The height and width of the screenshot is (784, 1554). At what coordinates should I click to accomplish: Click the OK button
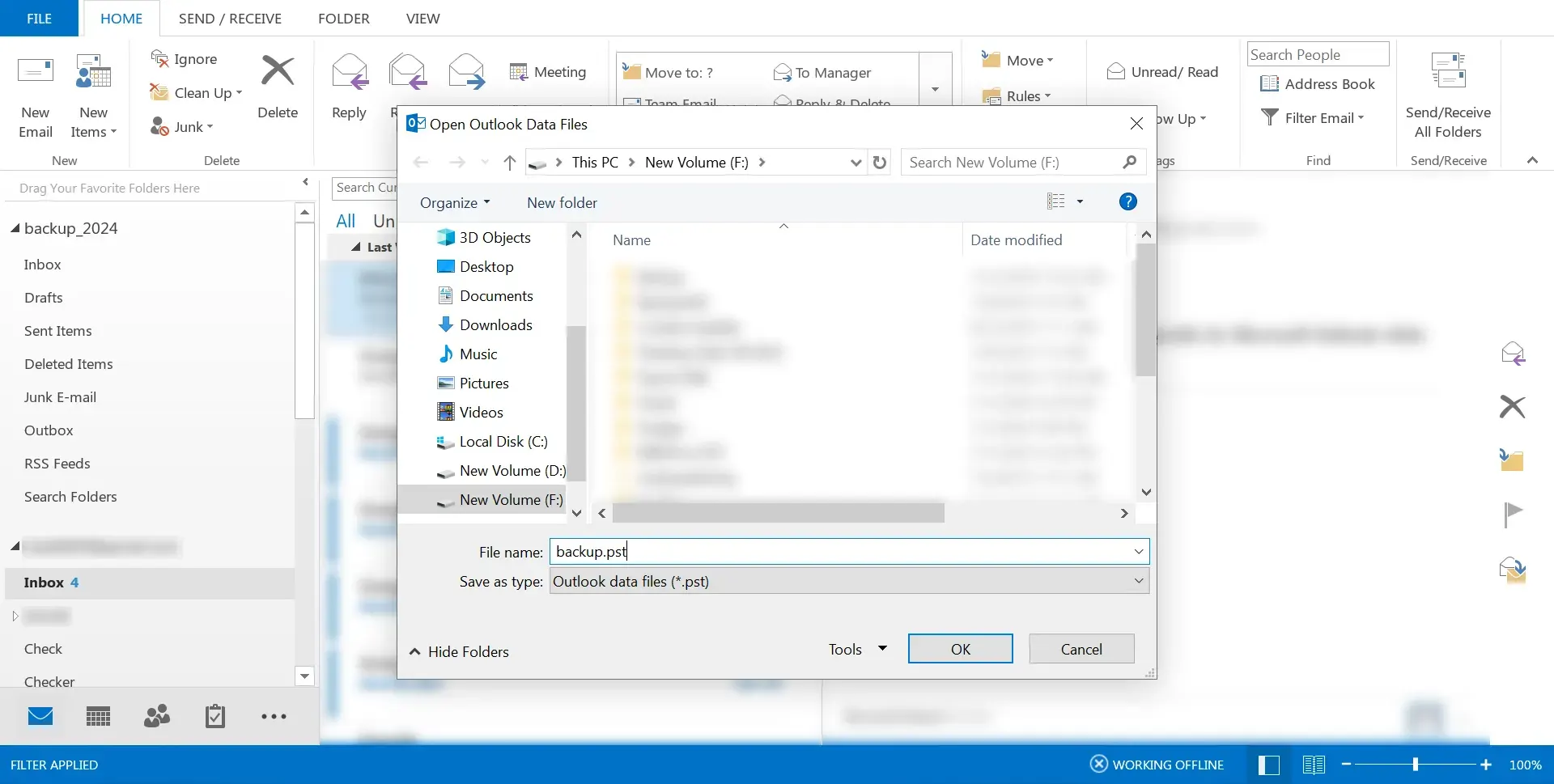pyautogui.click(x=960, y=649)
